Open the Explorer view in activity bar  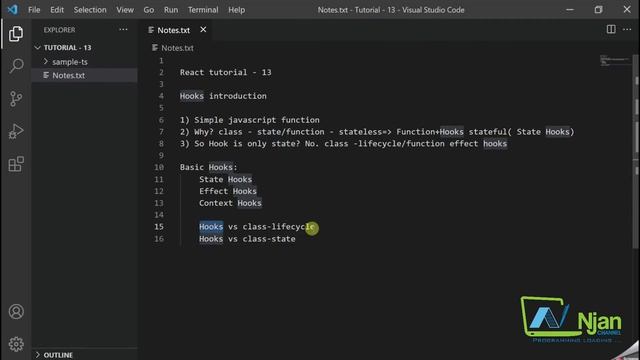pos(16,34)
